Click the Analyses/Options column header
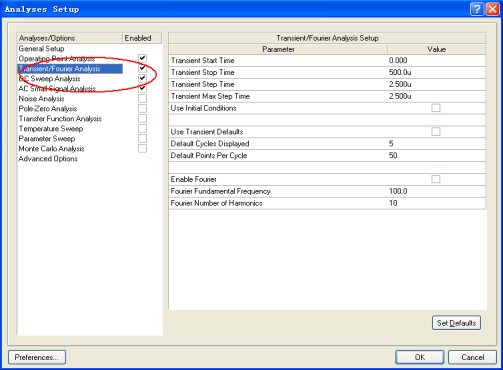503x370 pixels. coord(70,38)
